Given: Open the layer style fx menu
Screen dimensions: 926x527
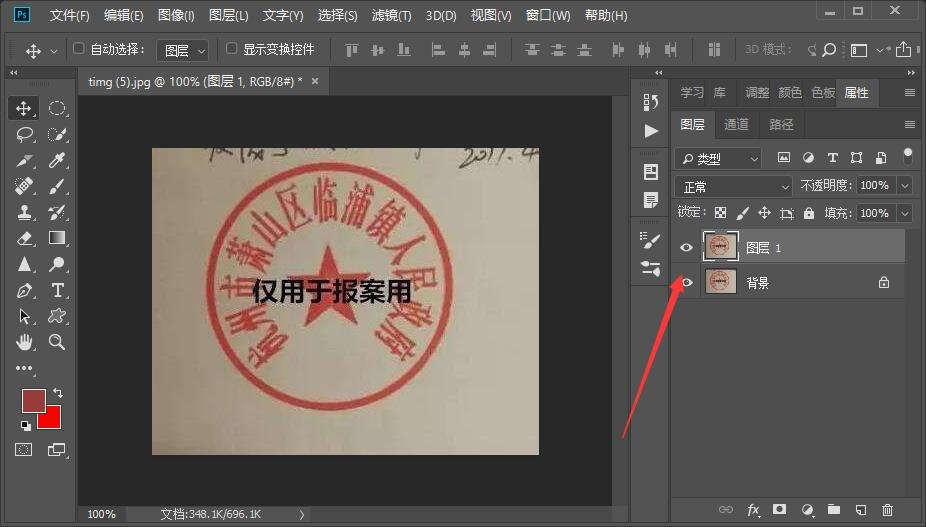Looking at the screenshot, I should click(x=754, y=510).
